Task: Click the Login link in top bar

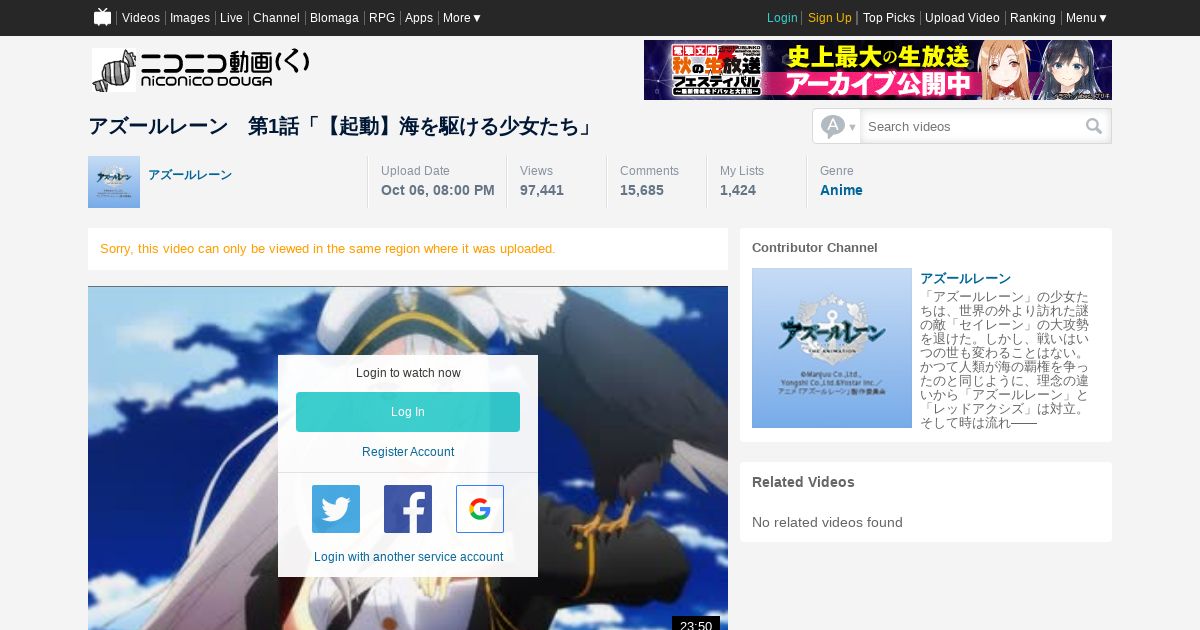Action: [x=782, y=18]
